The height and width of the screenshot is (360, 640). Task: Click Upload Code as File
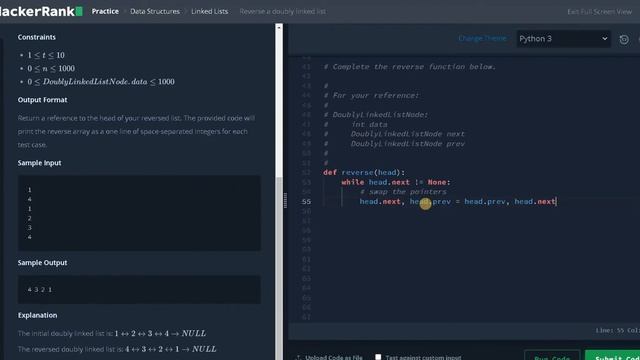click(329, 357)
